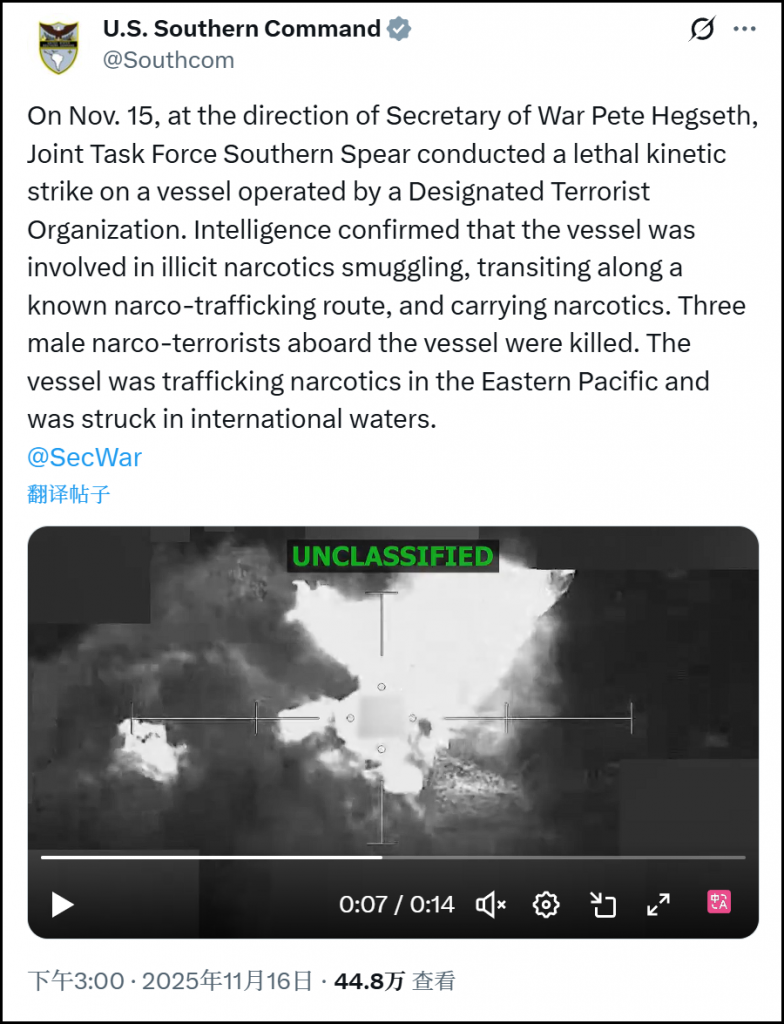Click the pink translate extension icon

(719, 903)
